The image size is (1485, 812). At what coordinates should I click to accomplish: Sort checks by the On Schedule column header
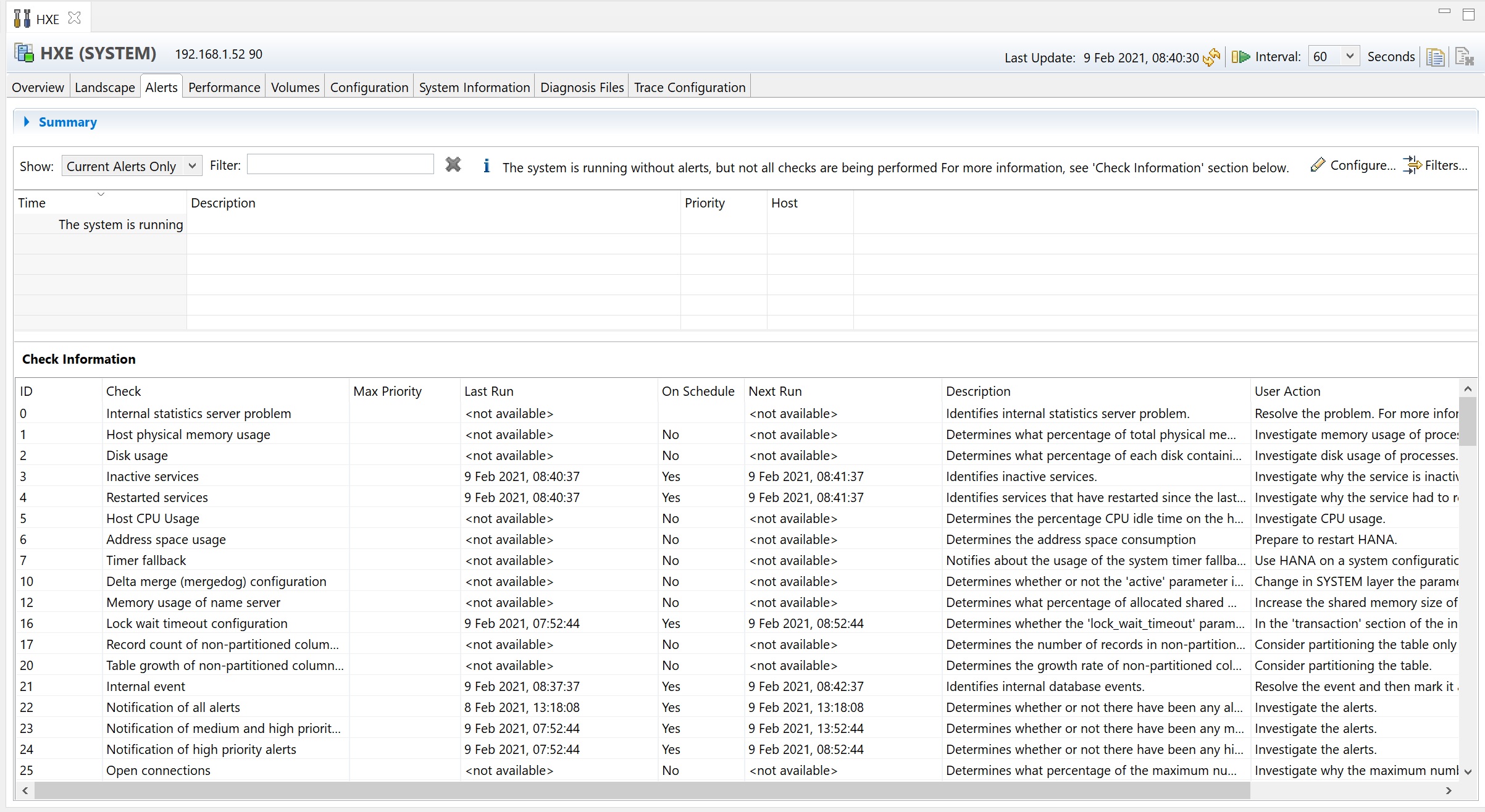(698, 391)
